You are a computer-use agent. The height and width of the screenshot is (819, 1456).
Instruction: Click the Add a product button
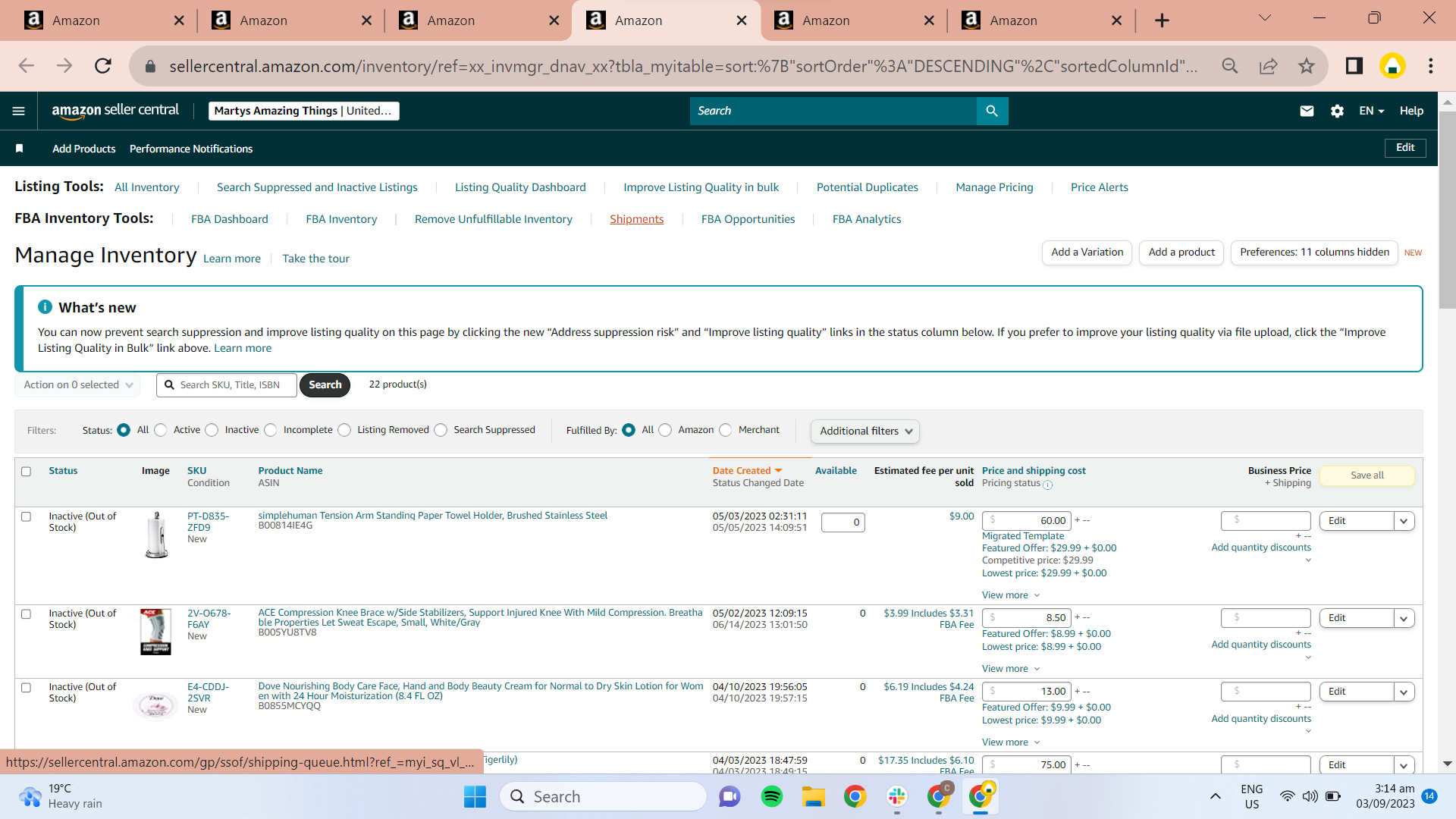(1181, 253)
